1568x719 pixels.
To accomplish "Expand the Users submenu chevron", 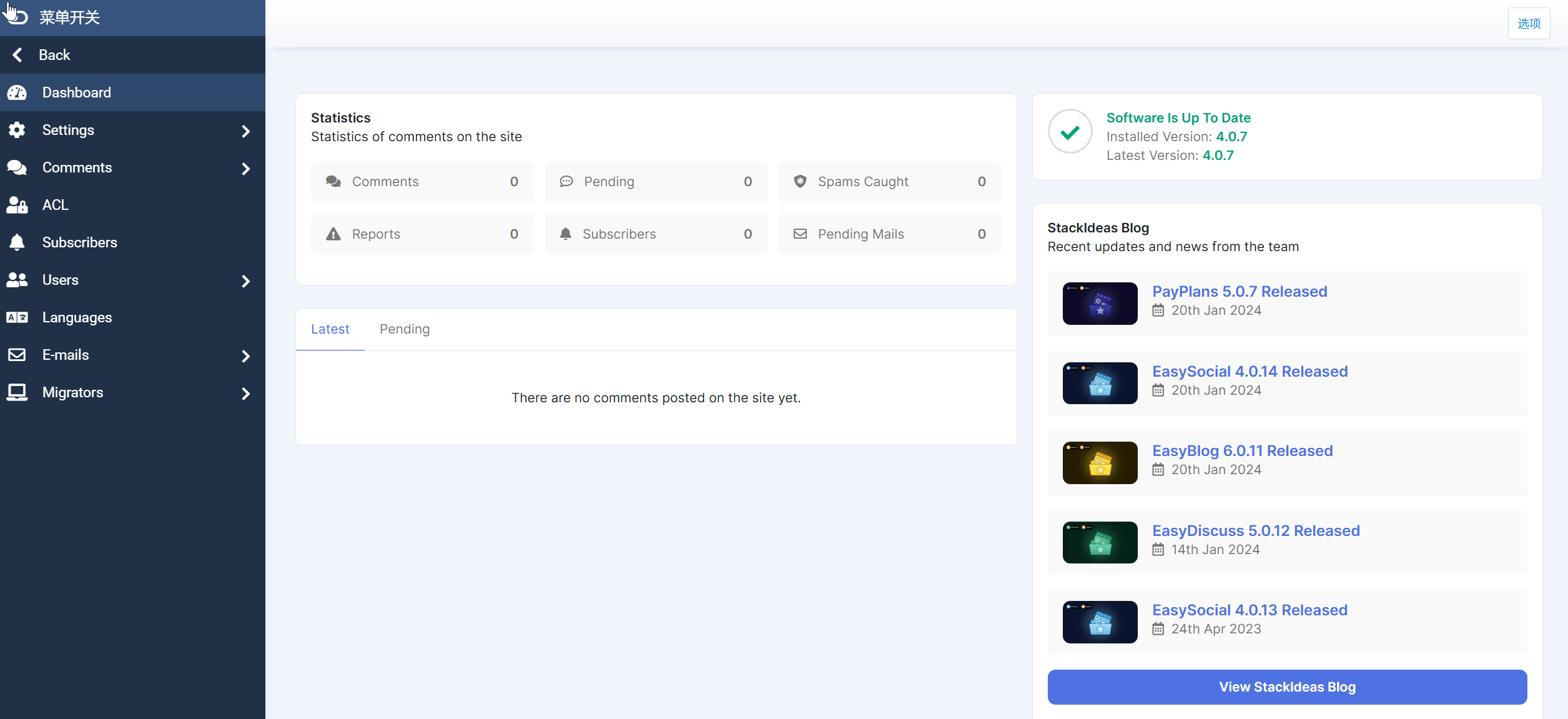I will point(245,281).
